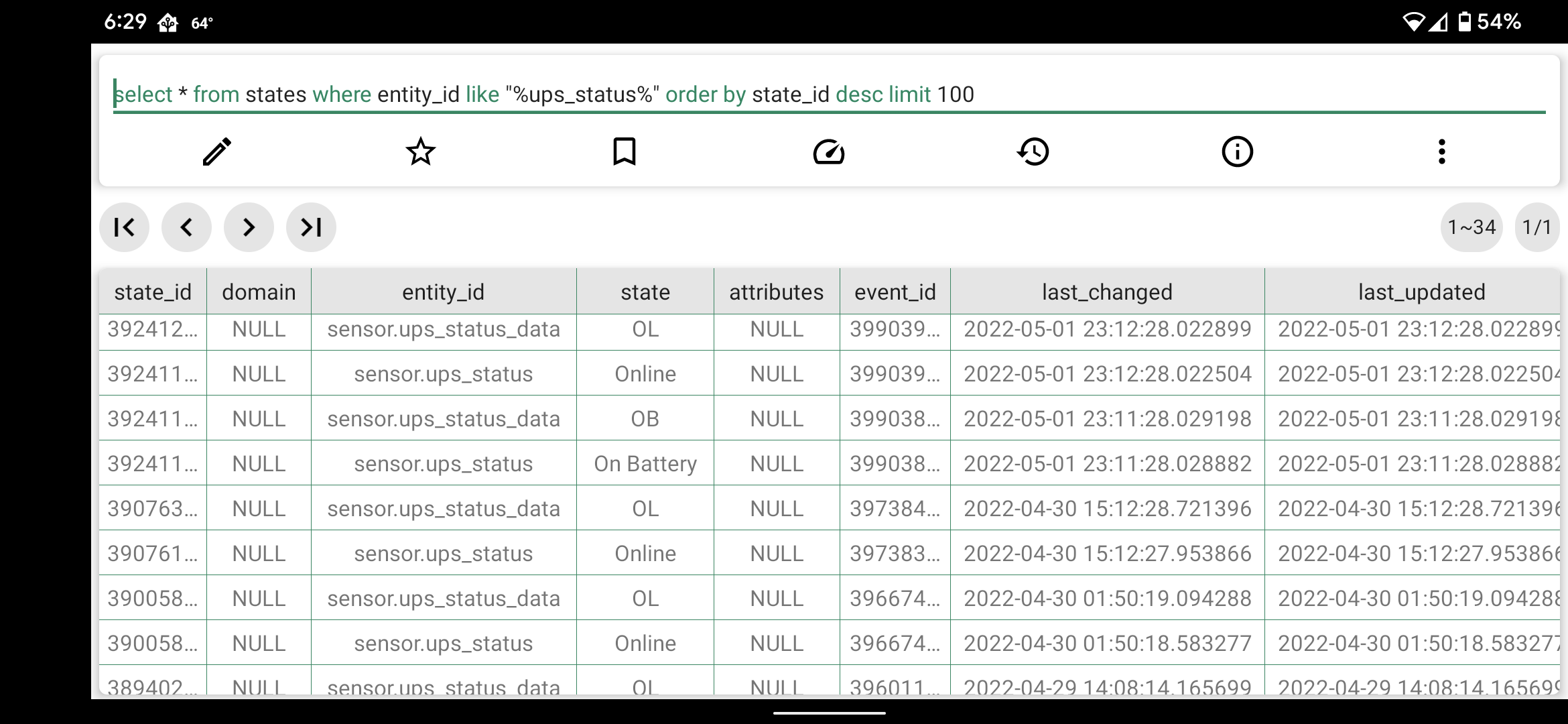Click the sensor.ups_status_data cell in row one
The height and width of the screenshot is (724, 1568).
[x=444, y=329]
